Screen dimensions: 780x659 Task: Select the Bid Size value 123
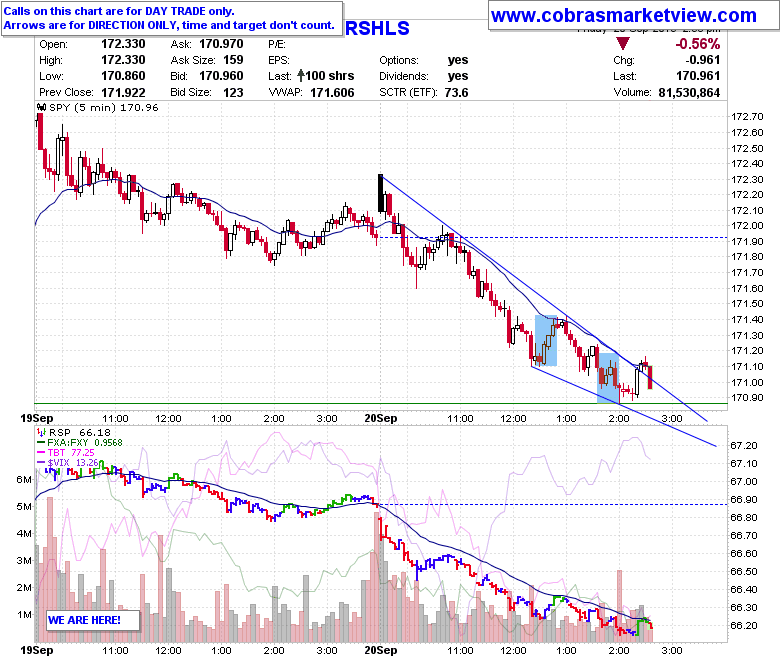(233, 93)
